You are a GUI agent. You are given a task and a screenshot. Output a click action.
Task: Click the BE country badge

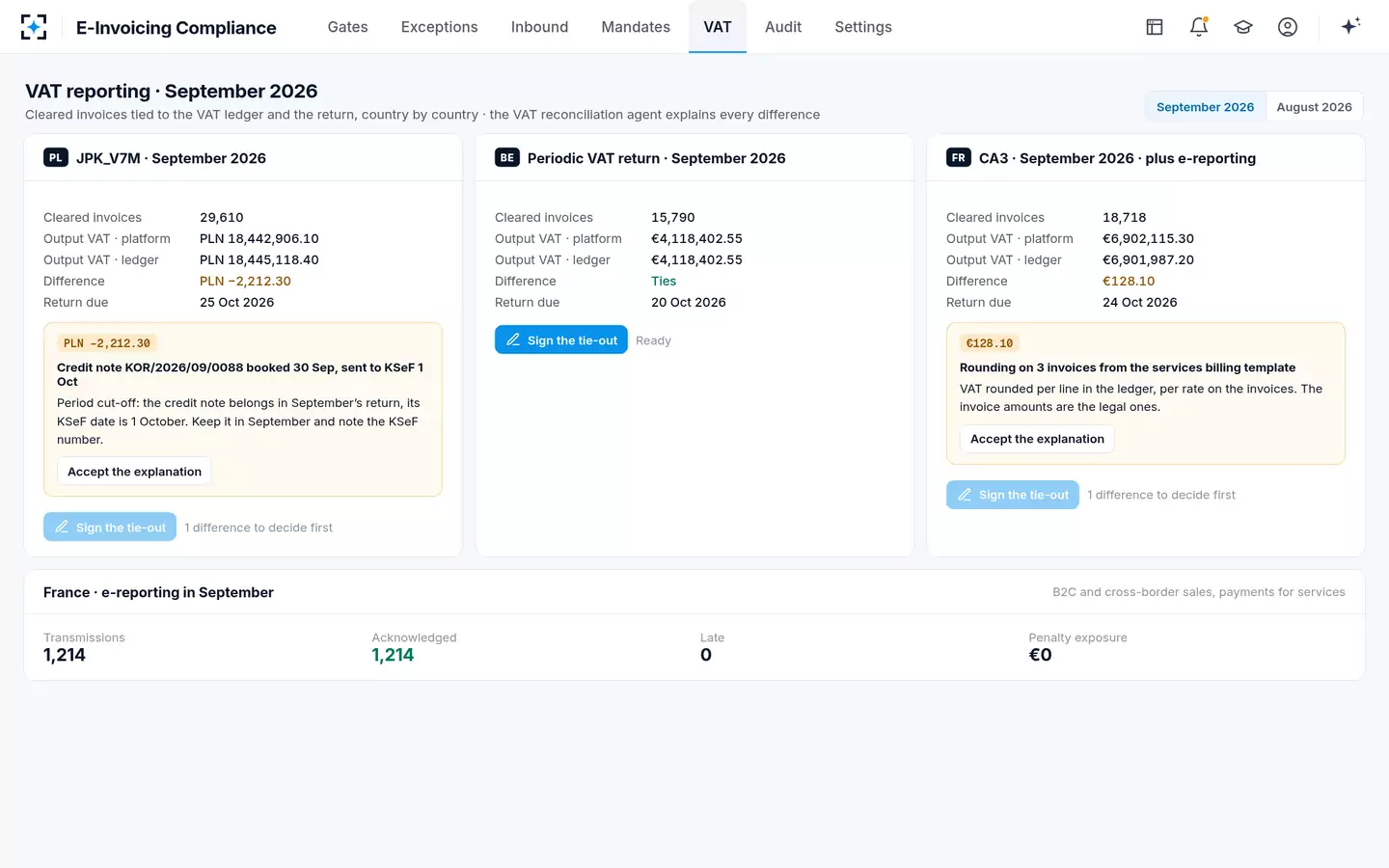(x=507, y=157)
